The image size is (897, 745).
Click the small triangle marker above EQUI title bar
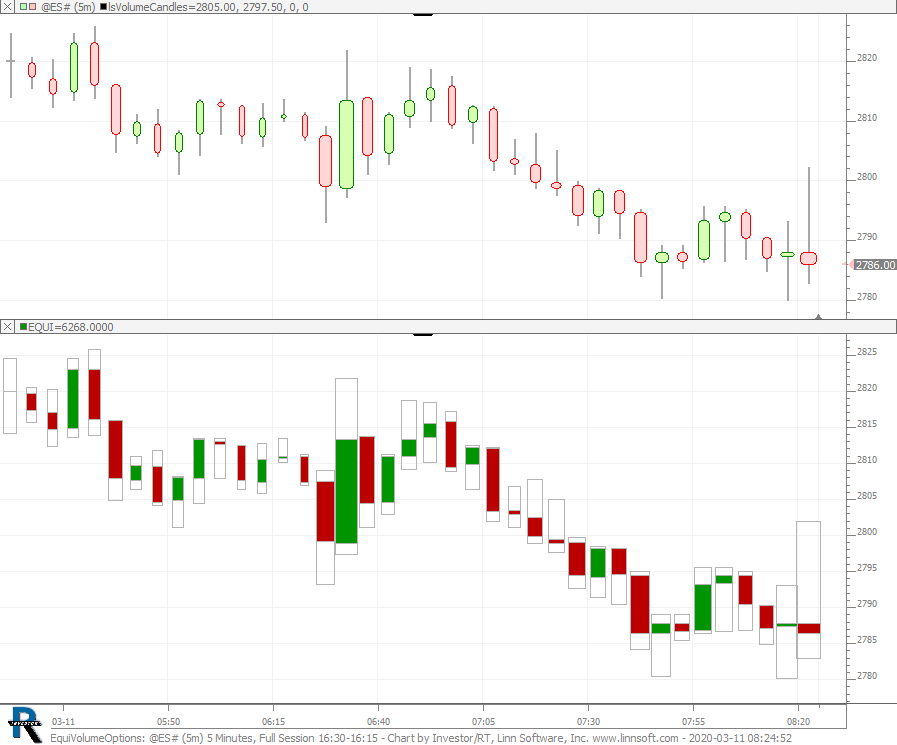(x=819, y=316)
